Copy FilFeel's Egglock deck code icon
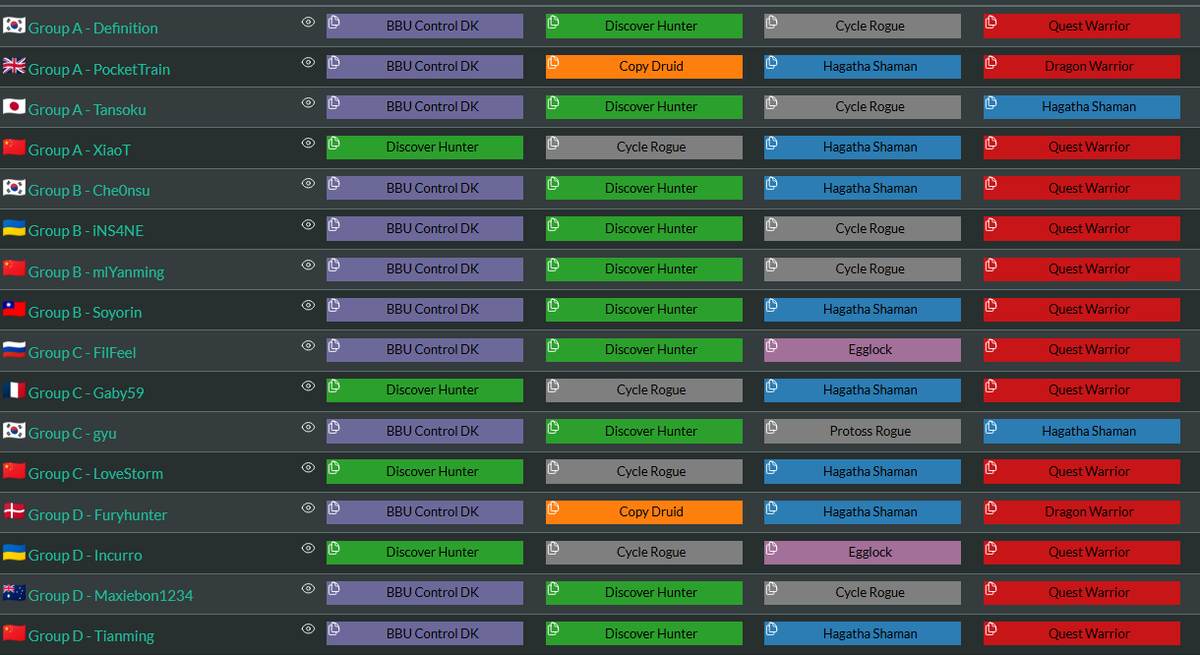 (x=771, y=345)
